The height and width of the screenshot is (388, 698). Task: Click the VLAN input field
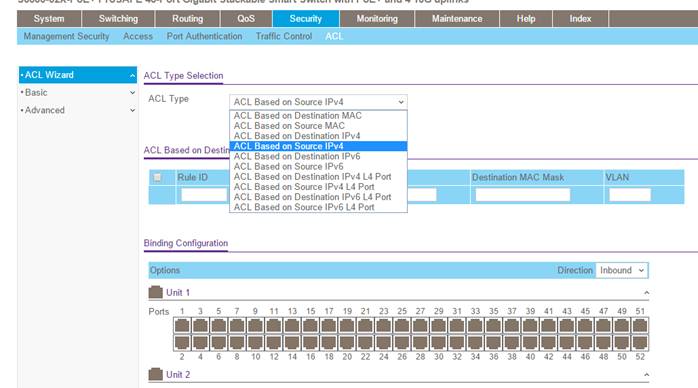pyautogui.click(x=630, y=195)
